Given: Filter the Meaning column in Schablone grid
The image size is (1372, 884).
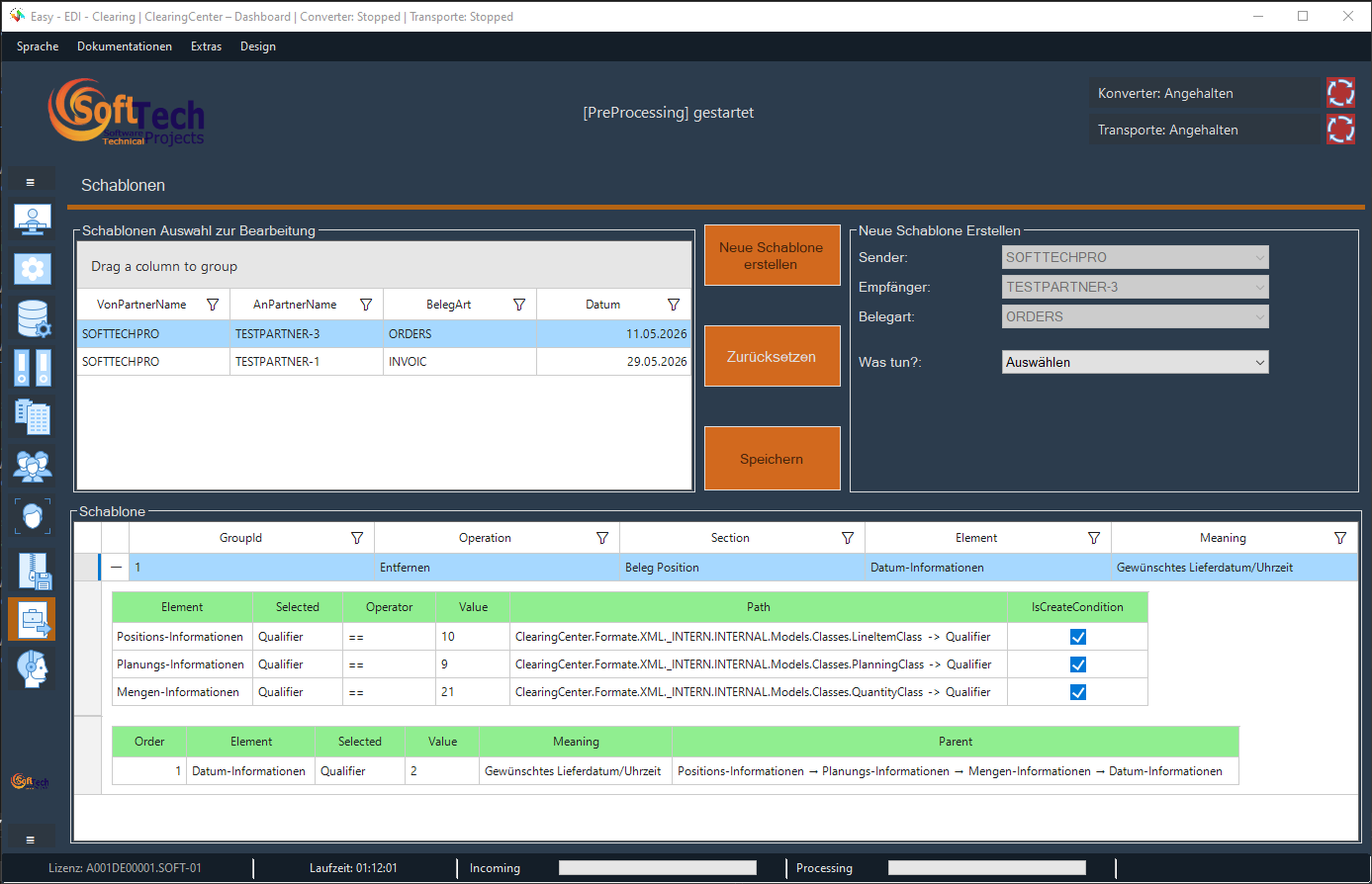Looking at the screenshot, I should pyautogui.click(x=1340, y=538).
